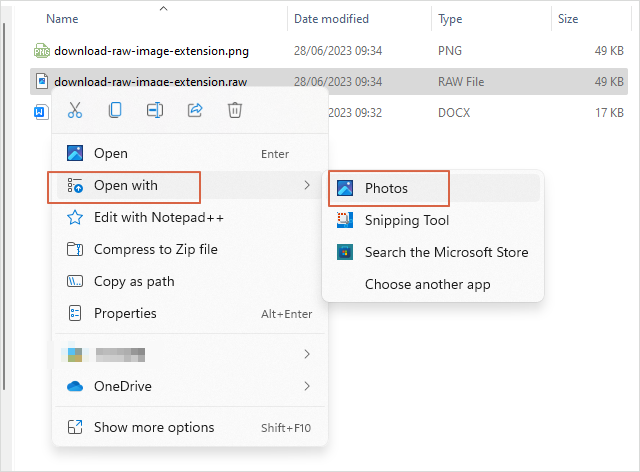
Task: Click the Rename icon in context menu
Action: click(155, 111)
